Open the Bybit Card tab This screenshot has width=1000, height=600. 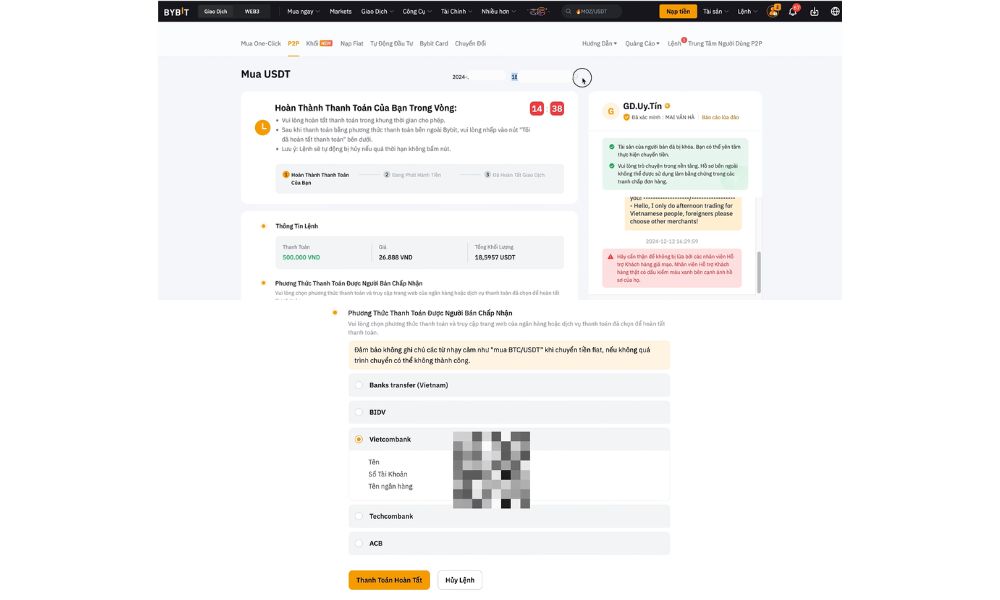pyautogui.click(x=434, y=44)
